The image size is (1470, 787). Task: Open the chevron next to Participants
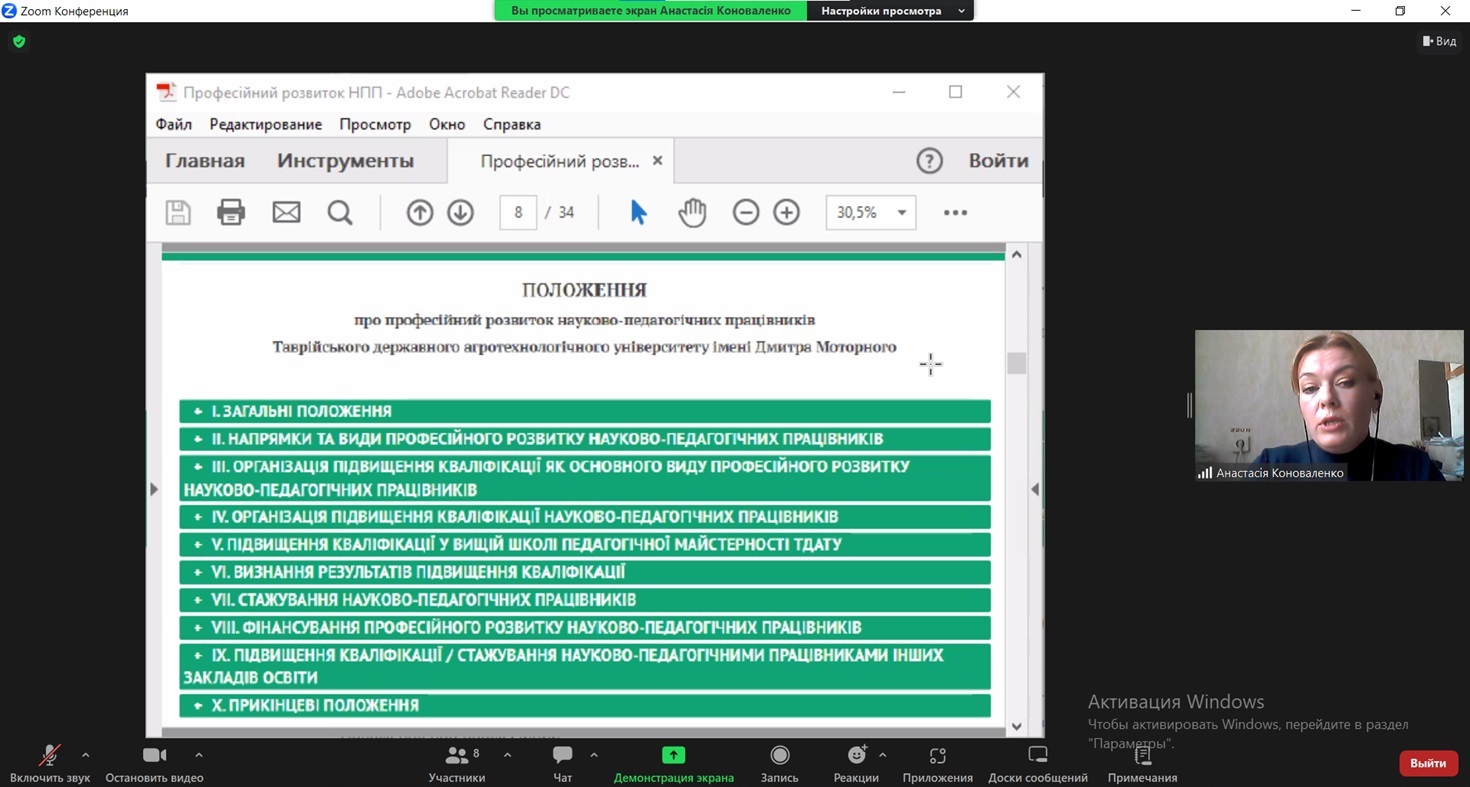507,755
